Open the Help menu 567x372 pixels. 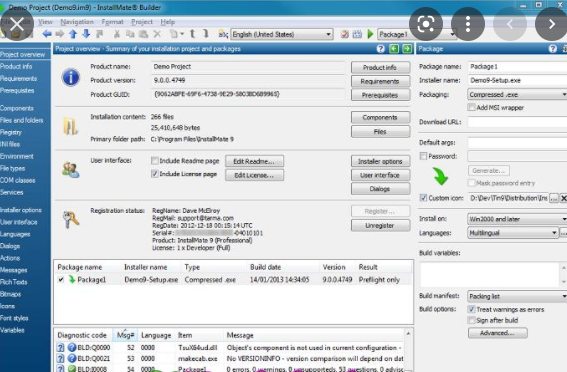pos(168,22)
